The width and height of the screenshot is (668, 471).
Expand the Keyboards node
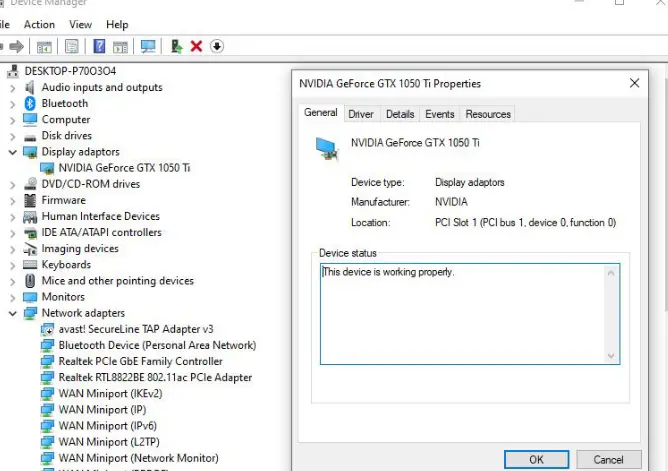[12, 265]
